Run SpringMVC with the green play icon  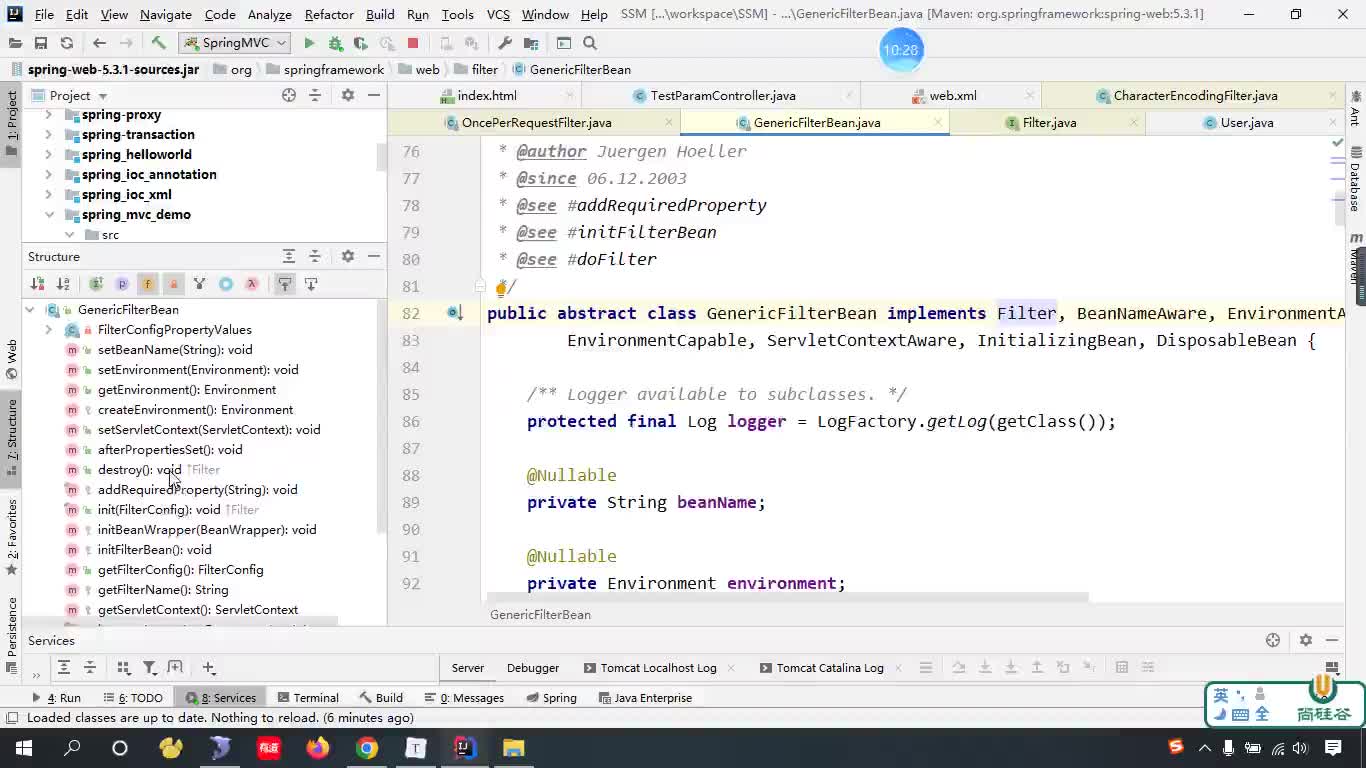(309, 43)
